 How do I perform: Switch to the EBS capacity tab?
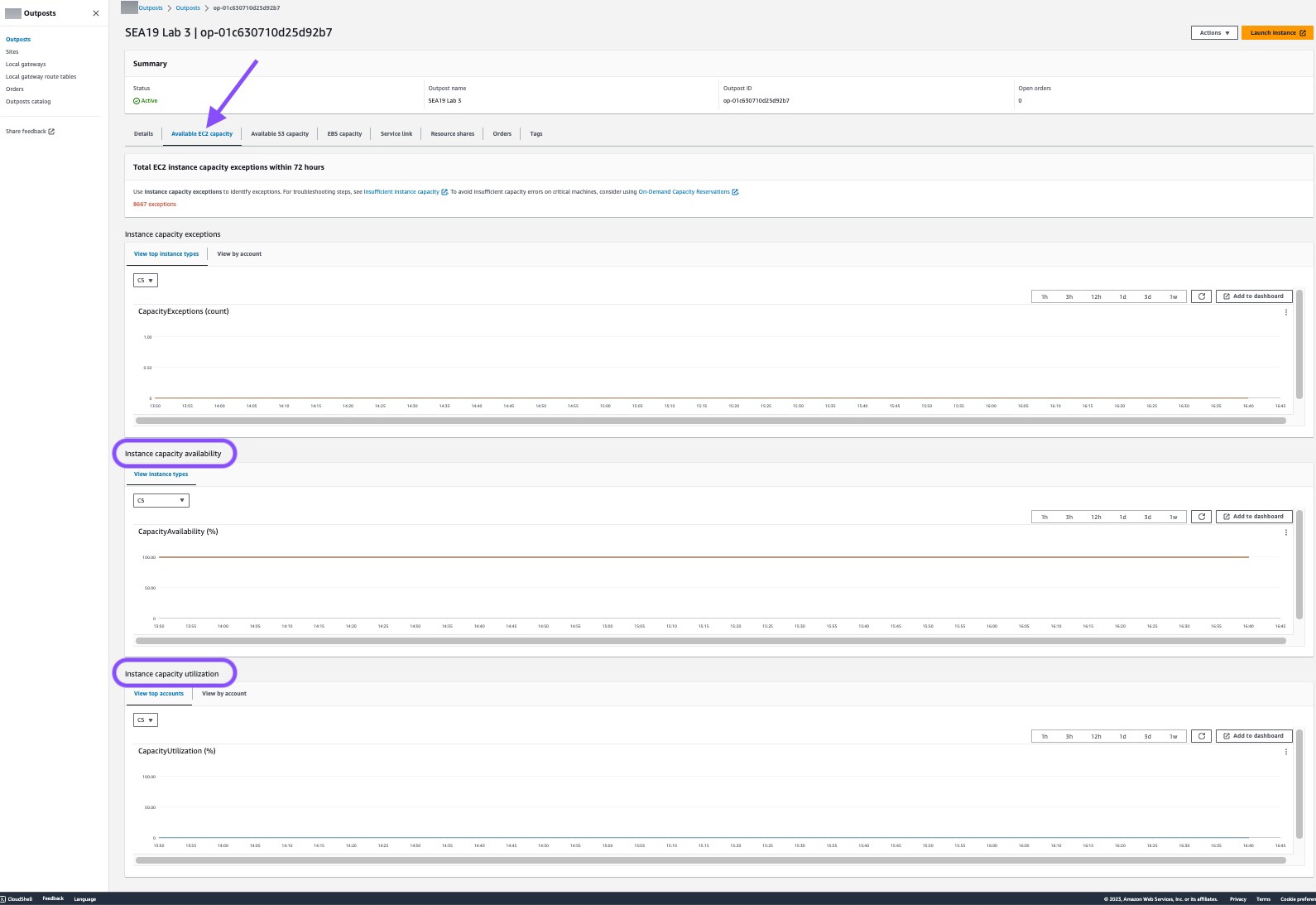344,134
